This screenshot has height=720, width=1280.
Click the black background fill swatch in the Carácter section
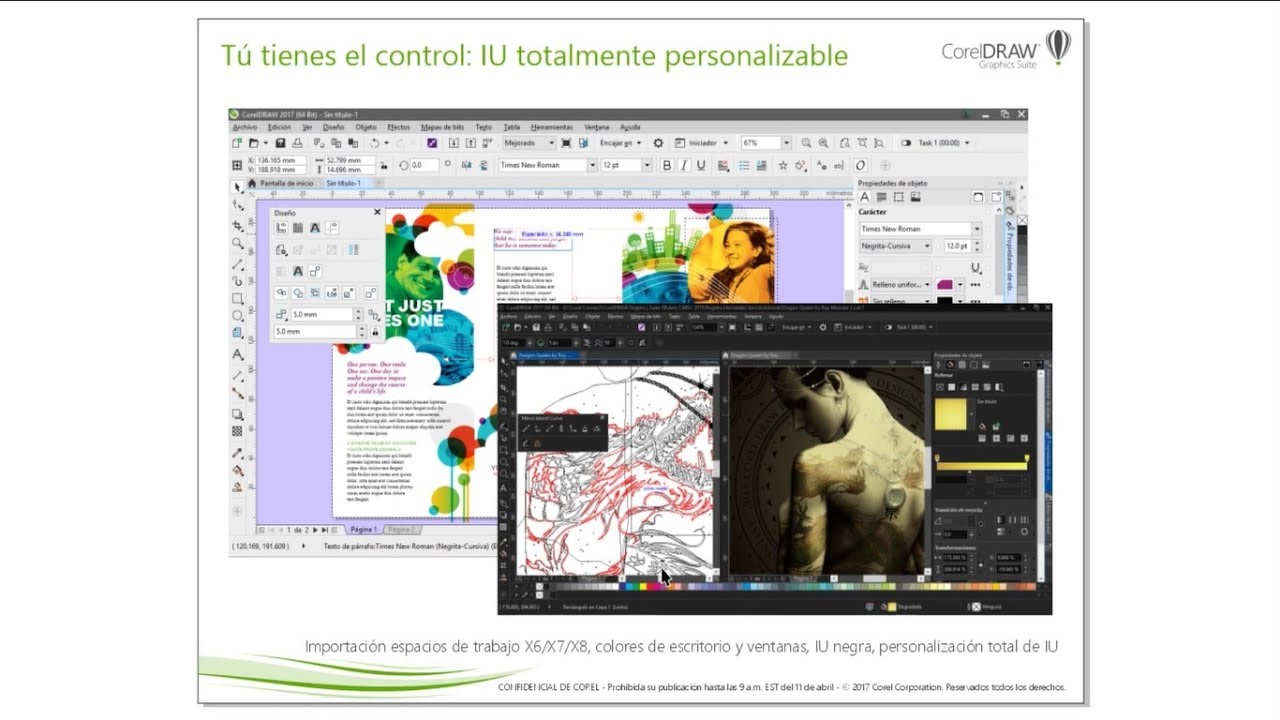point(945,300)
